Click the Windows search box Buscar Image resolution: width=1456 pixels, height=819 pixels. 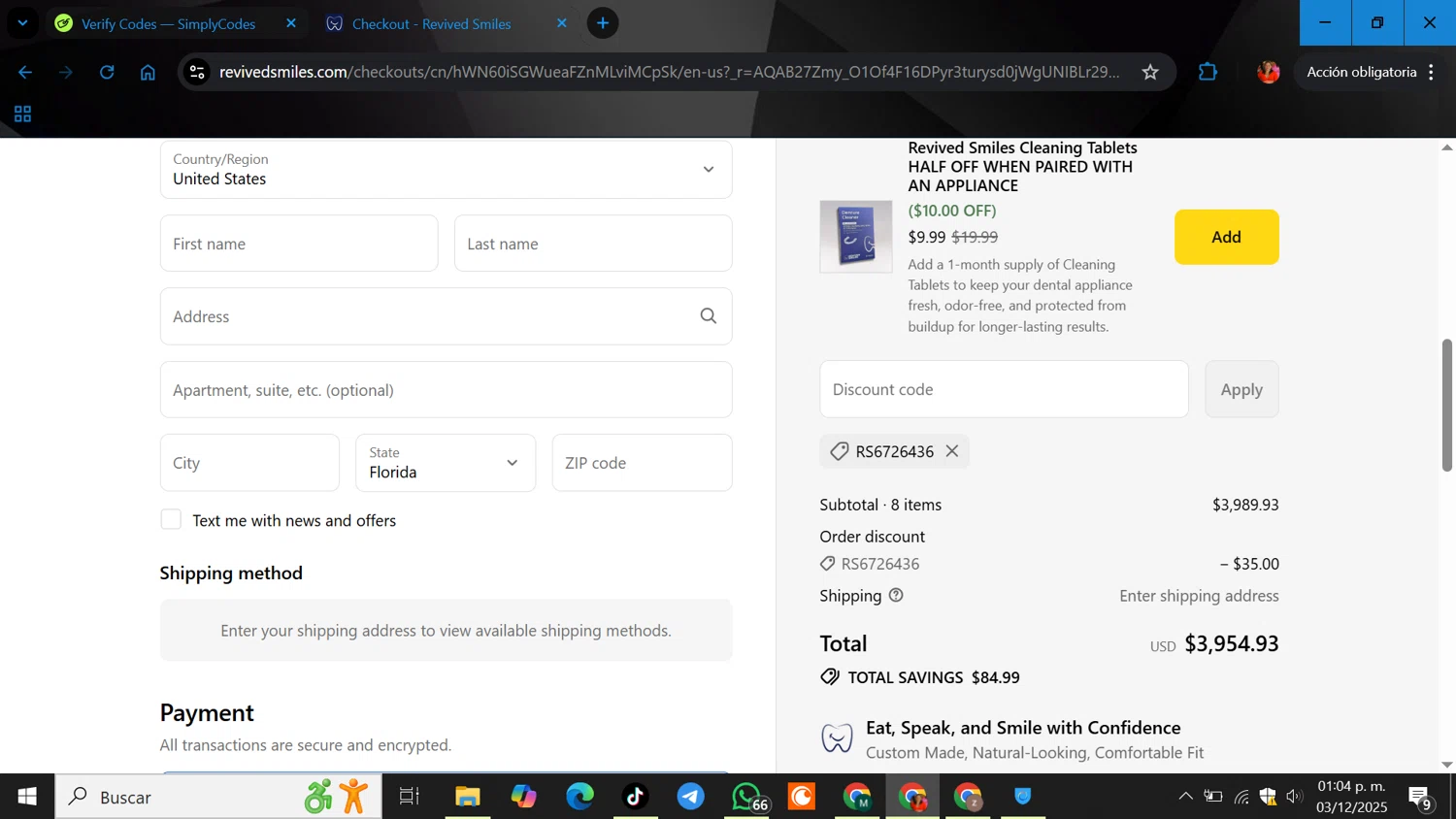[x=218, y=797]
